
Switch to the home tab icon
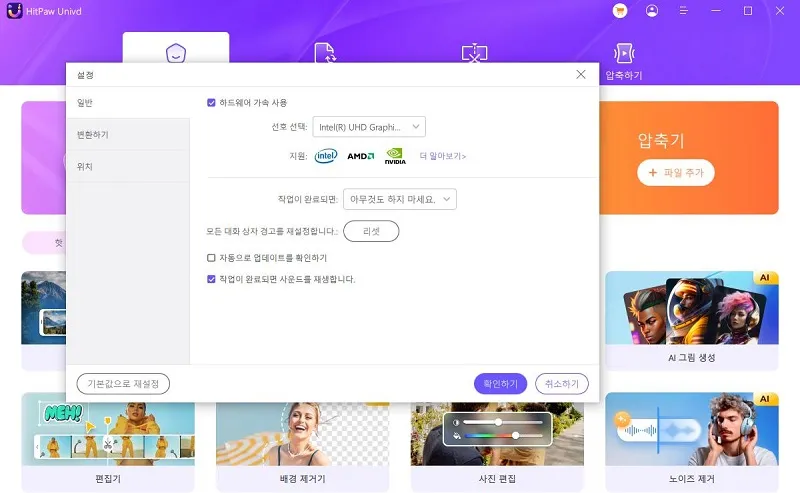coord(176,53)
